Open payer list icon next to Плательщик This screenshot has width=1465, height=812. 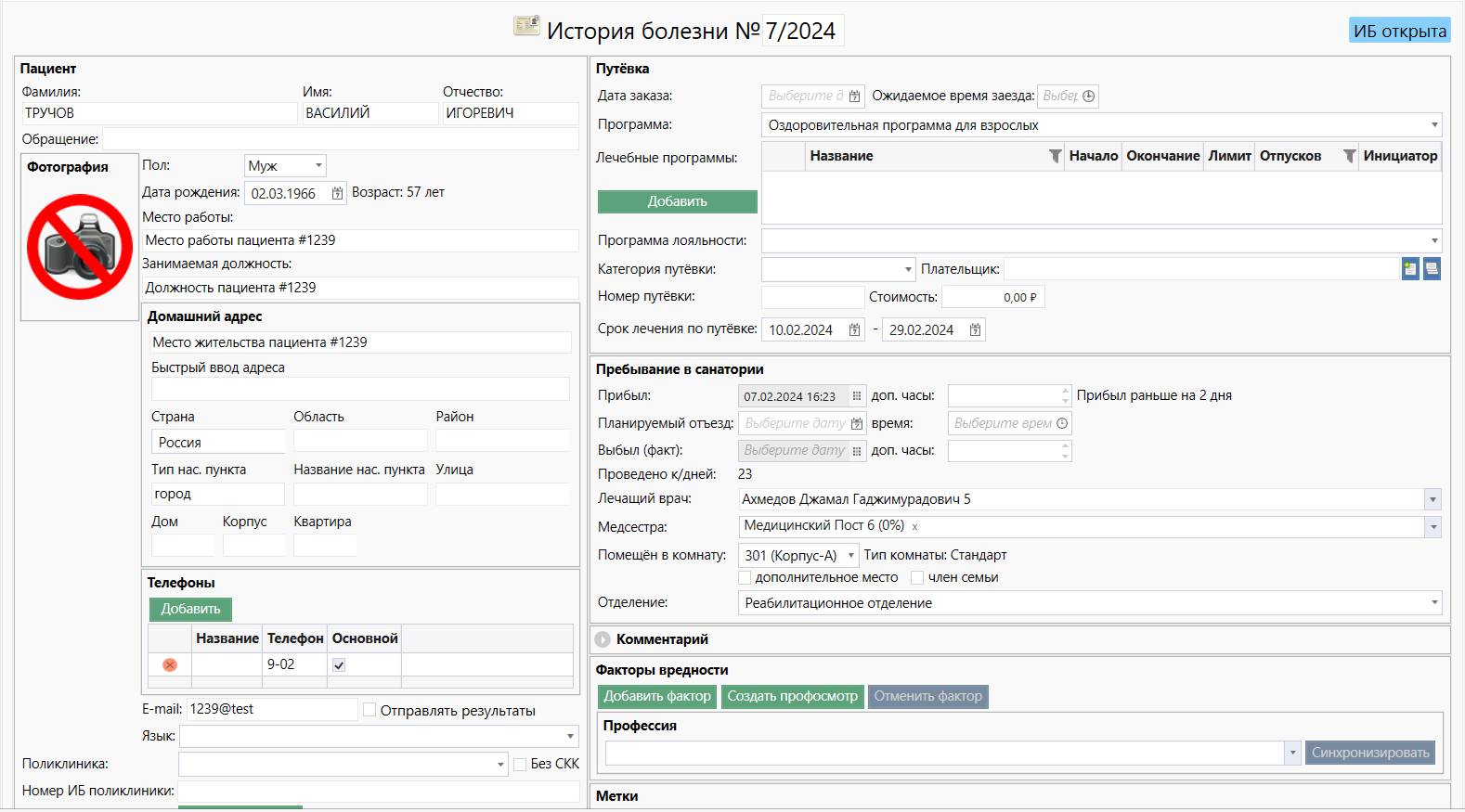click(x=1432, y=269)
